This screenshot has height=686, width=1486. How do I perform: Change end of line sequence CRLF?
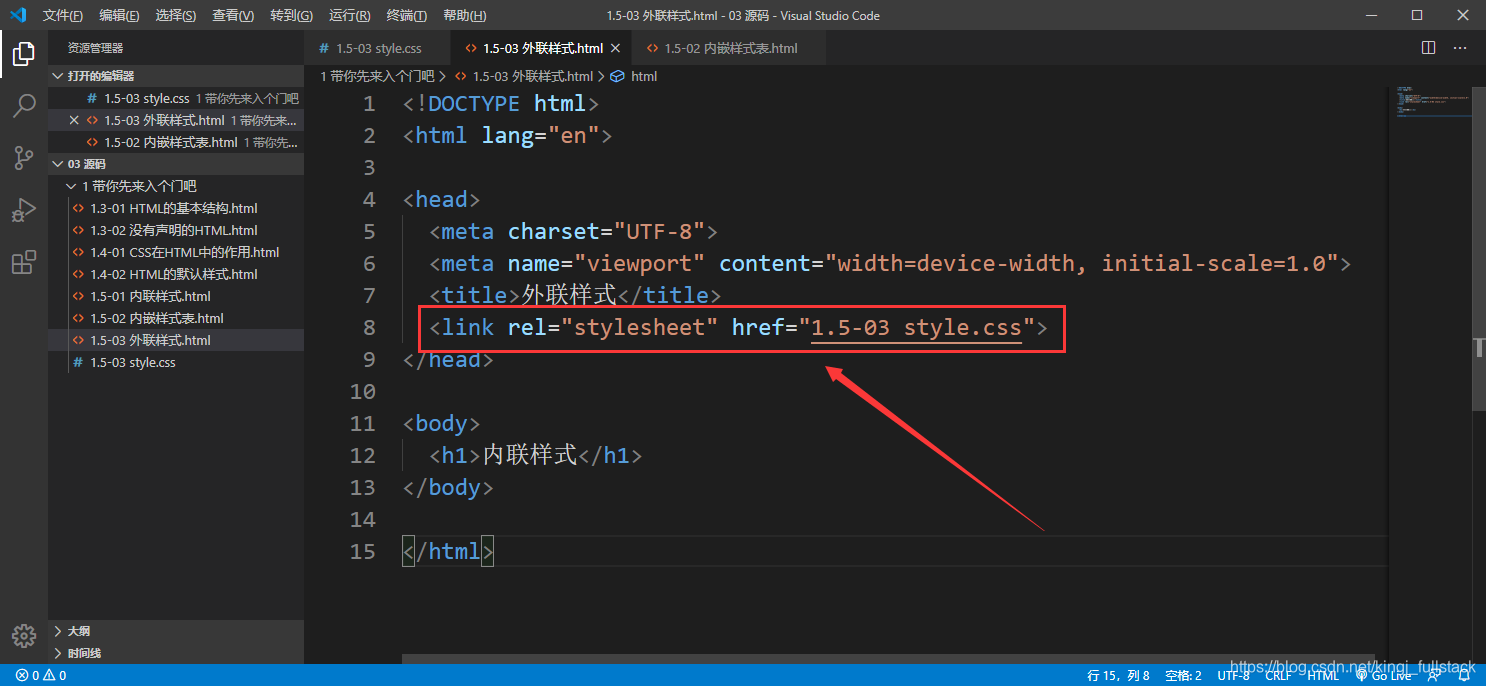(x=1278, y=675)
